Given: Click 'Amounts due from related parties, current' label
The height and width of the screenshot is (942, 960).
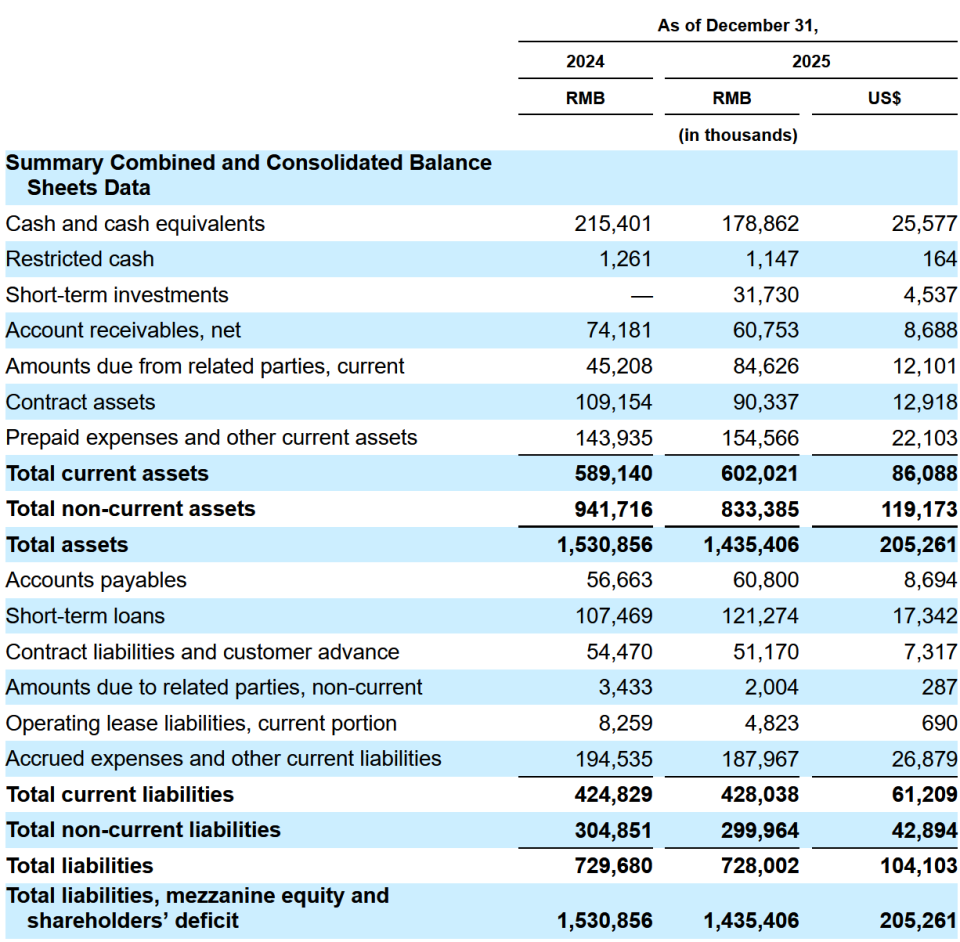Looking at the screenshot, I should [205, 367].
